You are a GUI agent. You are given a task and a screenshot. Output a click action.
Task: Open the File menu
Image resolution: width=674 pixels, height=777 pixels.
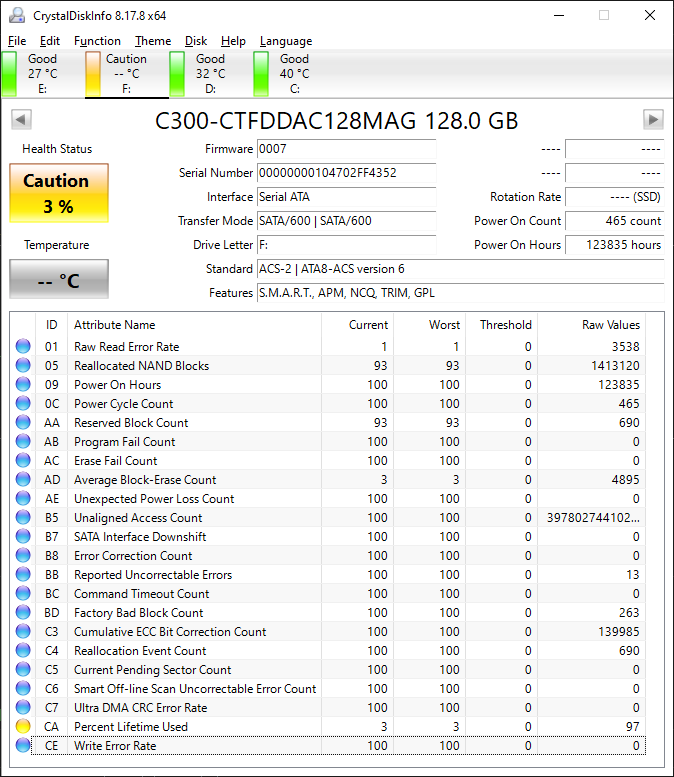point(17,41)
